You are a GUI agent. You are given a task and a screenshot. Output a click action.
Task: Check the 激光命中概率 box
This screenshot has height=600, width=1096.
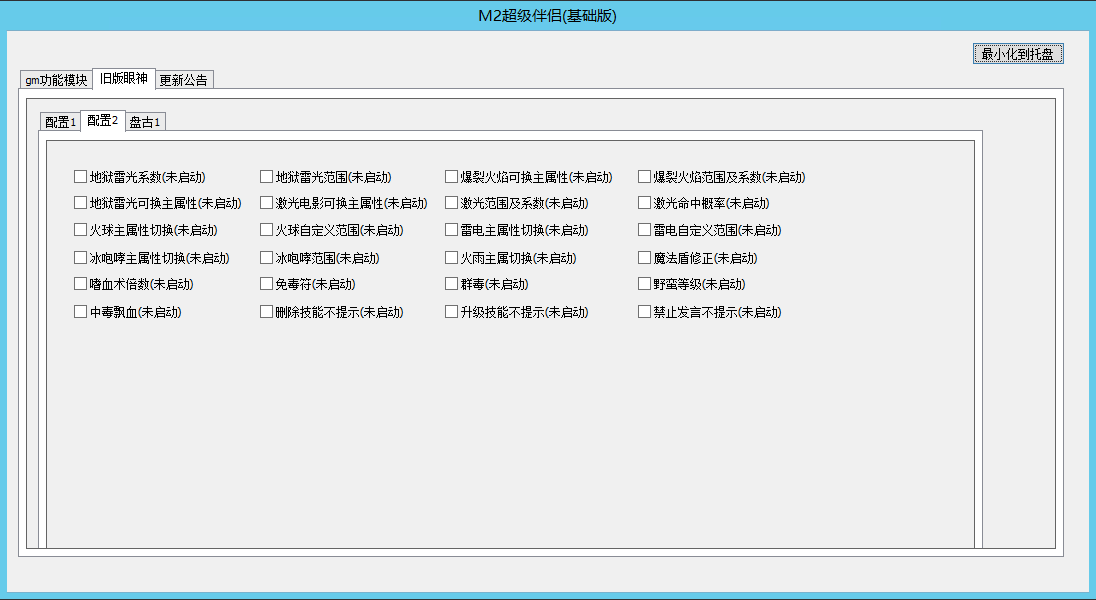644,203
